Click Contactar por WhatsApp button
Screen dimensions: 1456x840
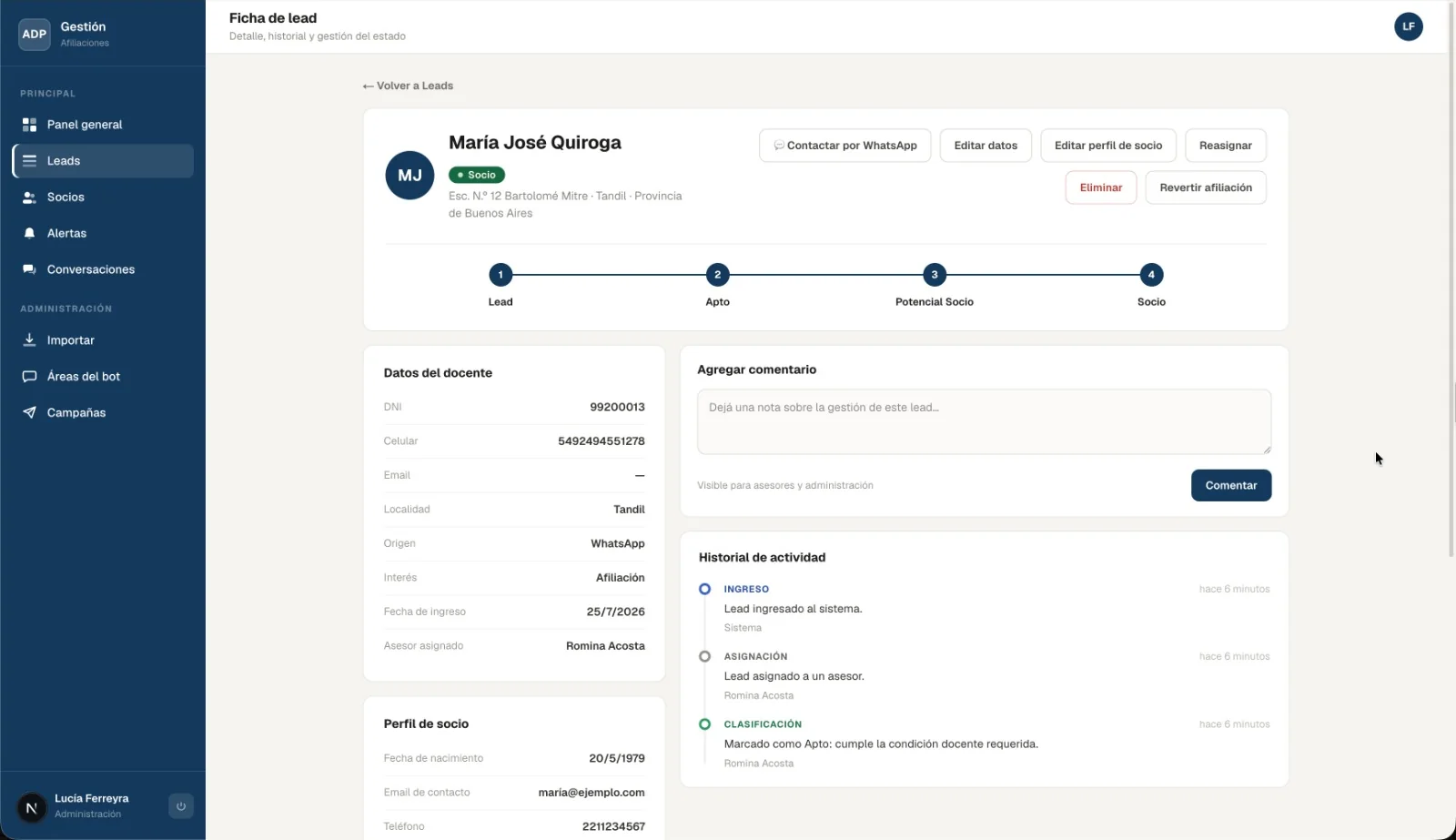pyautogui.click(x=844, y=146)
